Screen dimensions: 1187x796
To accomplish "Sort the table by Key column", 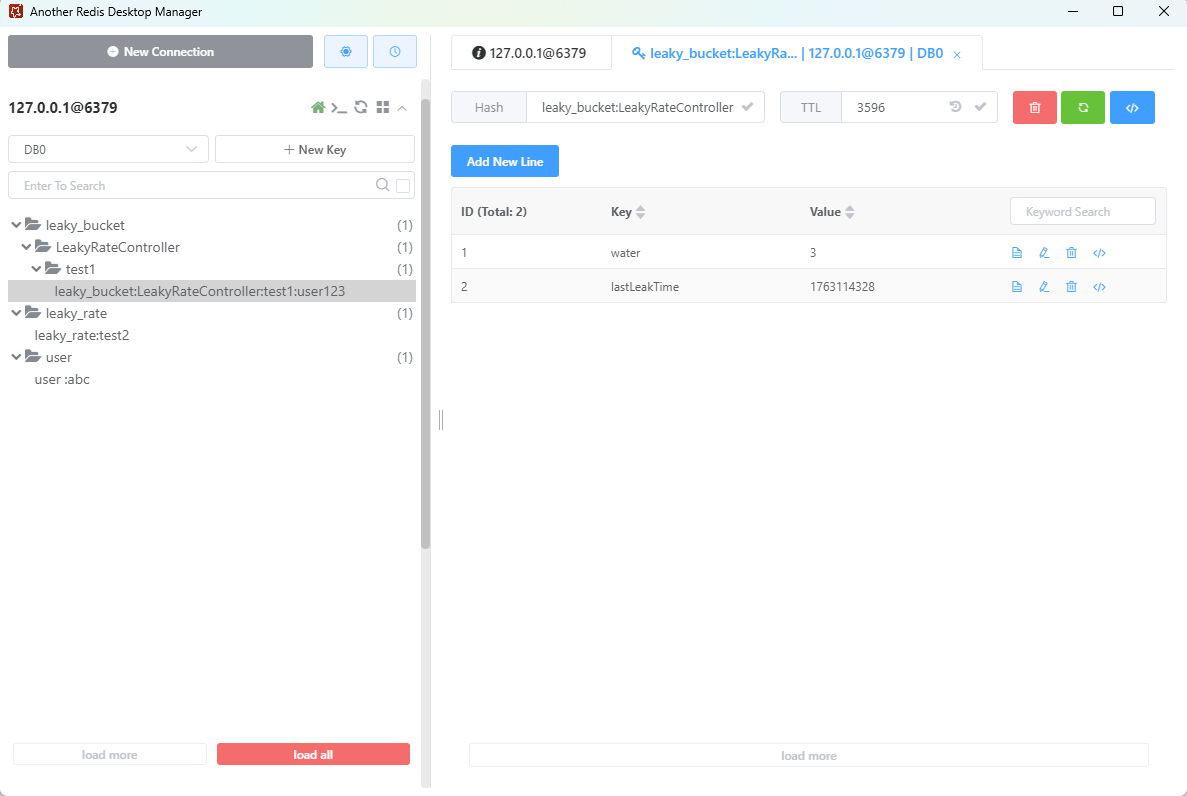I will coord(641,212).
